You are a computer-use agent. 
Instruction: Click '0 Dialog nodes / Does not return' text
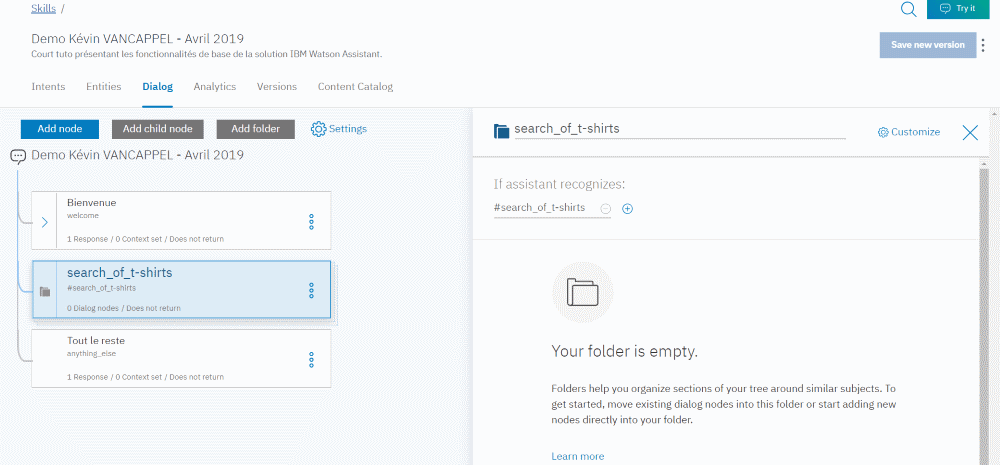click(x=124, y=308)
